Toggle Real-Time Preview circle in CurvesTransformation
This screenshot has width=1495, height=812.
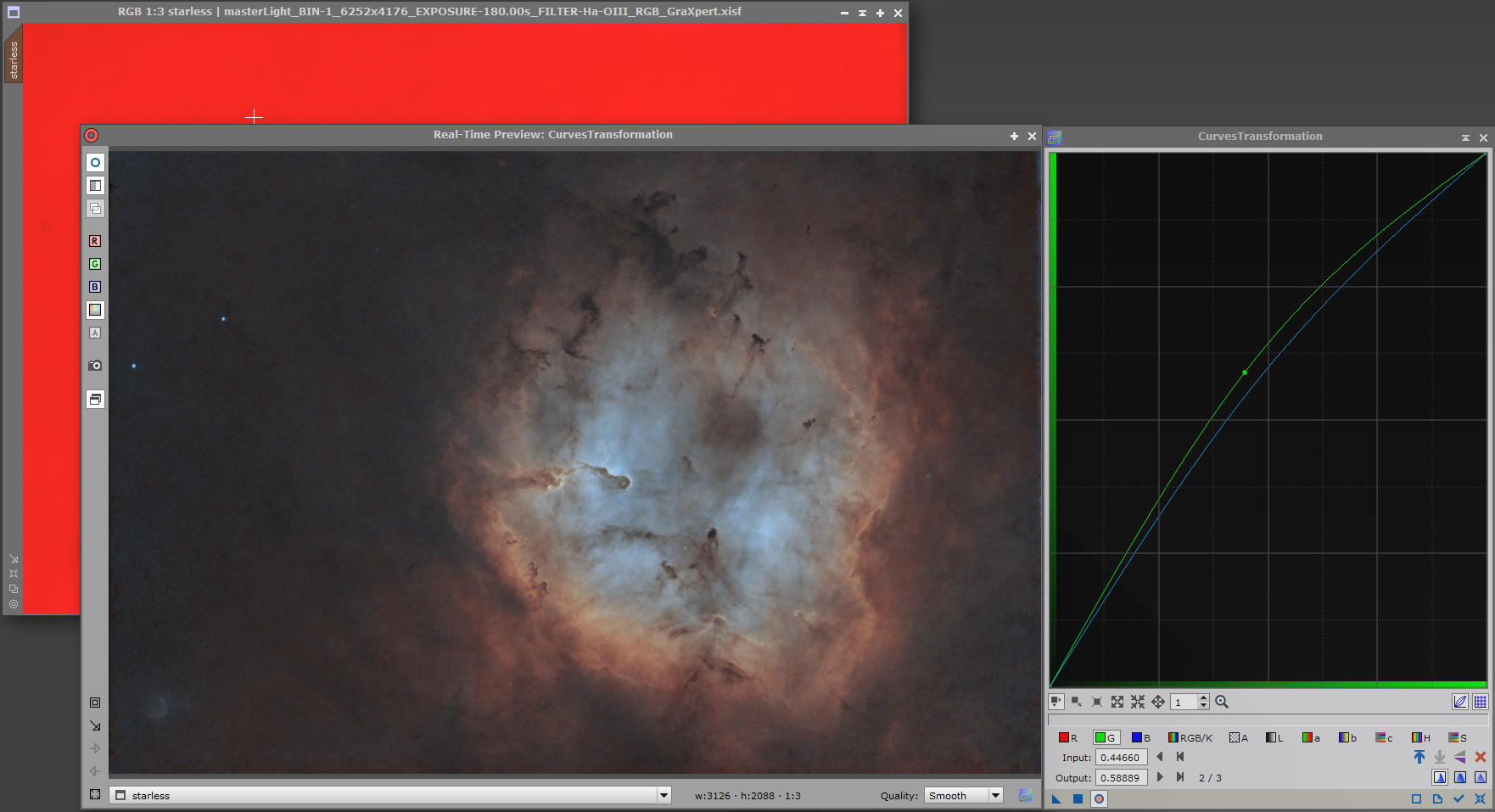coord(1099,798)
